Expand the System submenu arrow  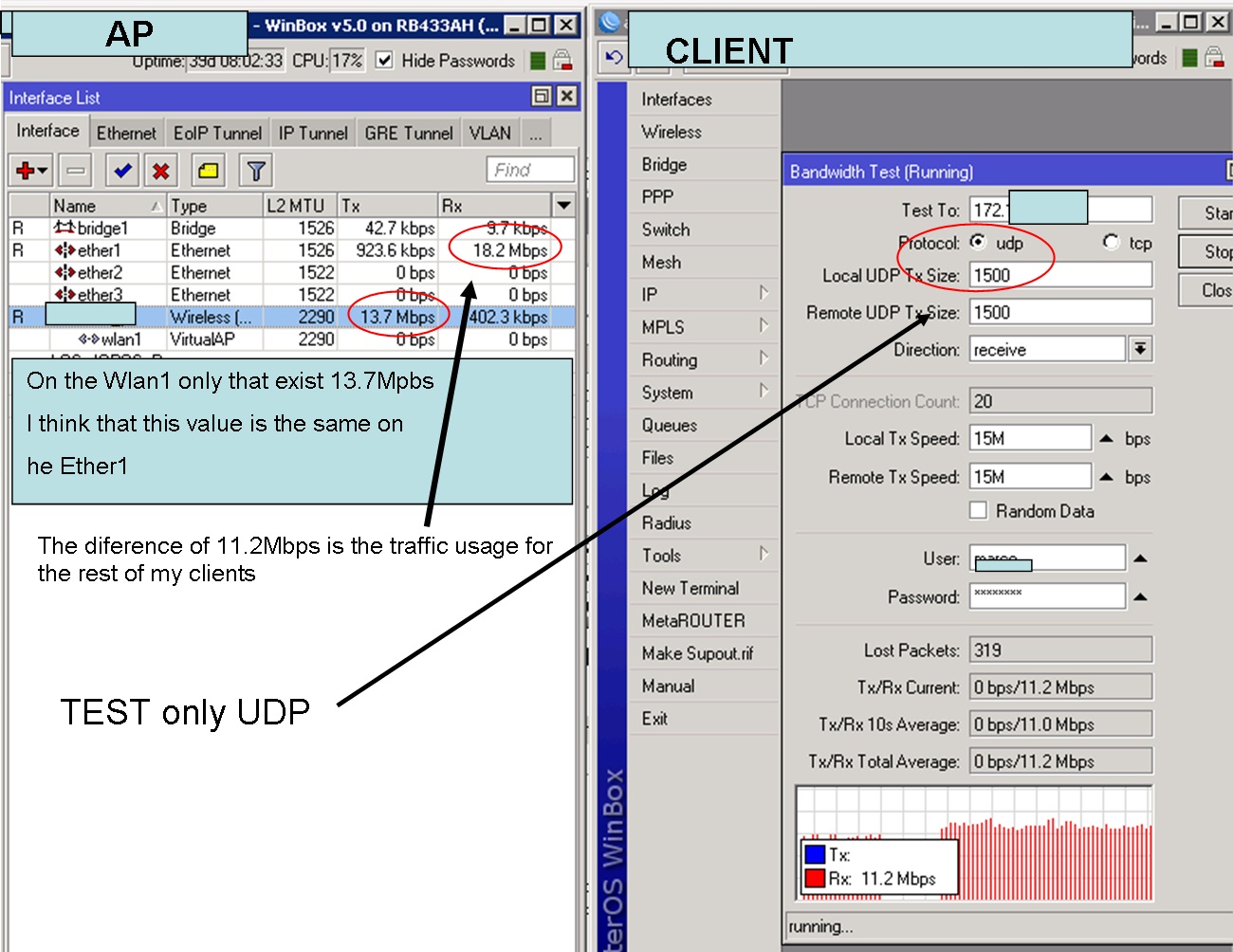click(x=764, y=391)
